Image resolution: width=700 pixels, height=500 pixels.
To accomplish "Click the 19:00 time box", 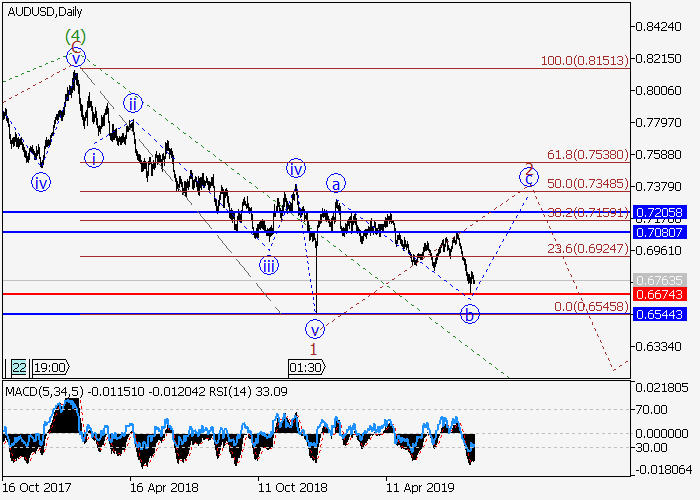I will coord(50,367).
